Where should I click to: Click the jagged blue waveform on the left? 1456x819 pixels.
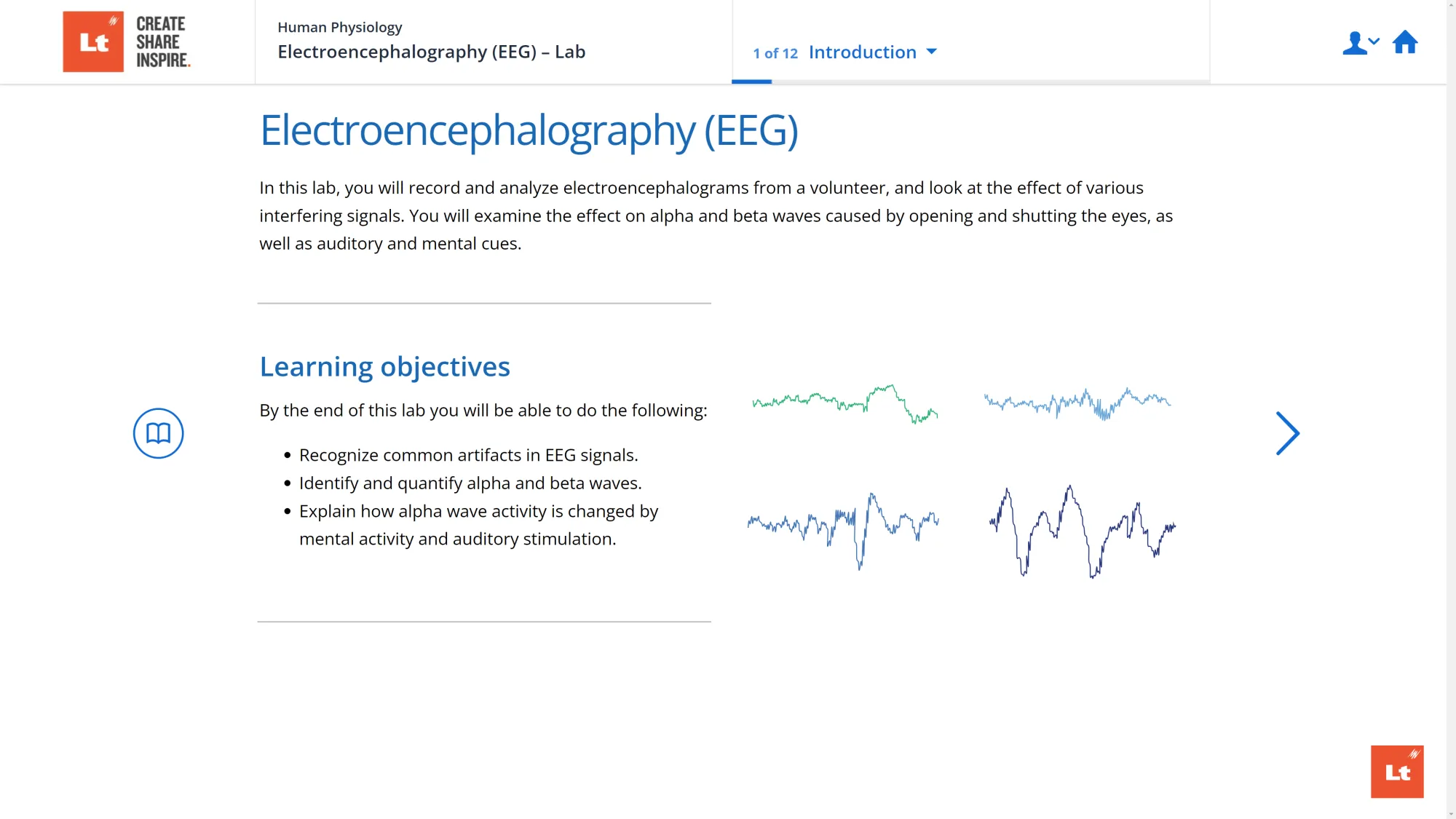[843, 526]
